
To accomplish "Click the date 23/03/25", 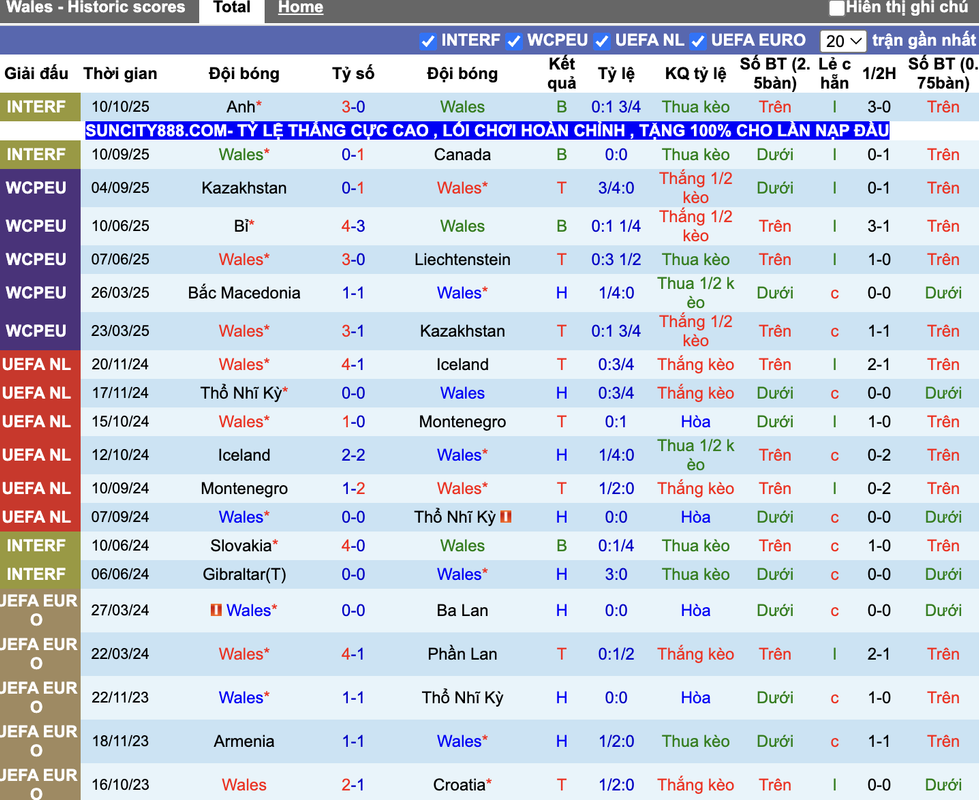I will click(121, 331).
